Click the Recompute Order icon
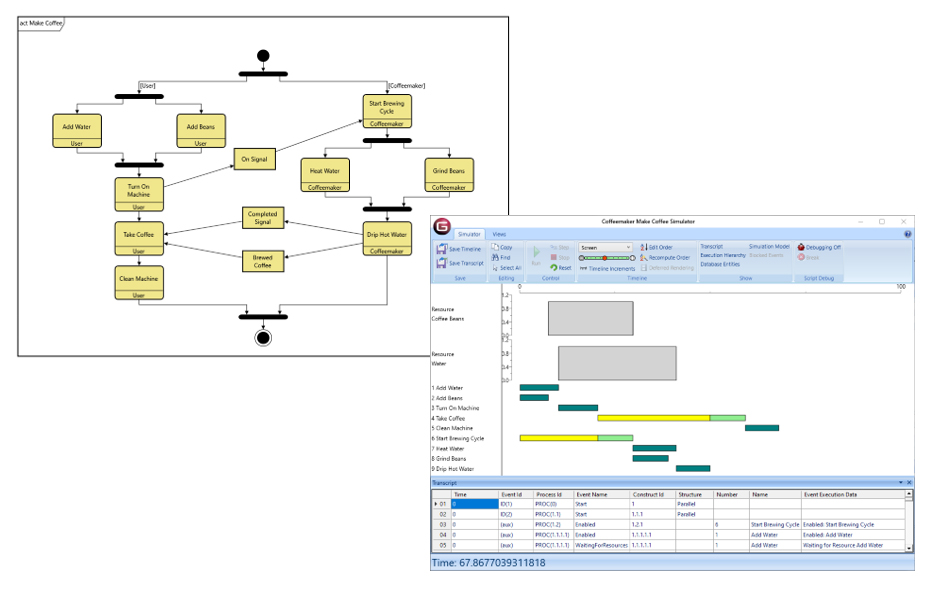The height and width of the screenshot is (592, 937). click(x=644, y=258)
